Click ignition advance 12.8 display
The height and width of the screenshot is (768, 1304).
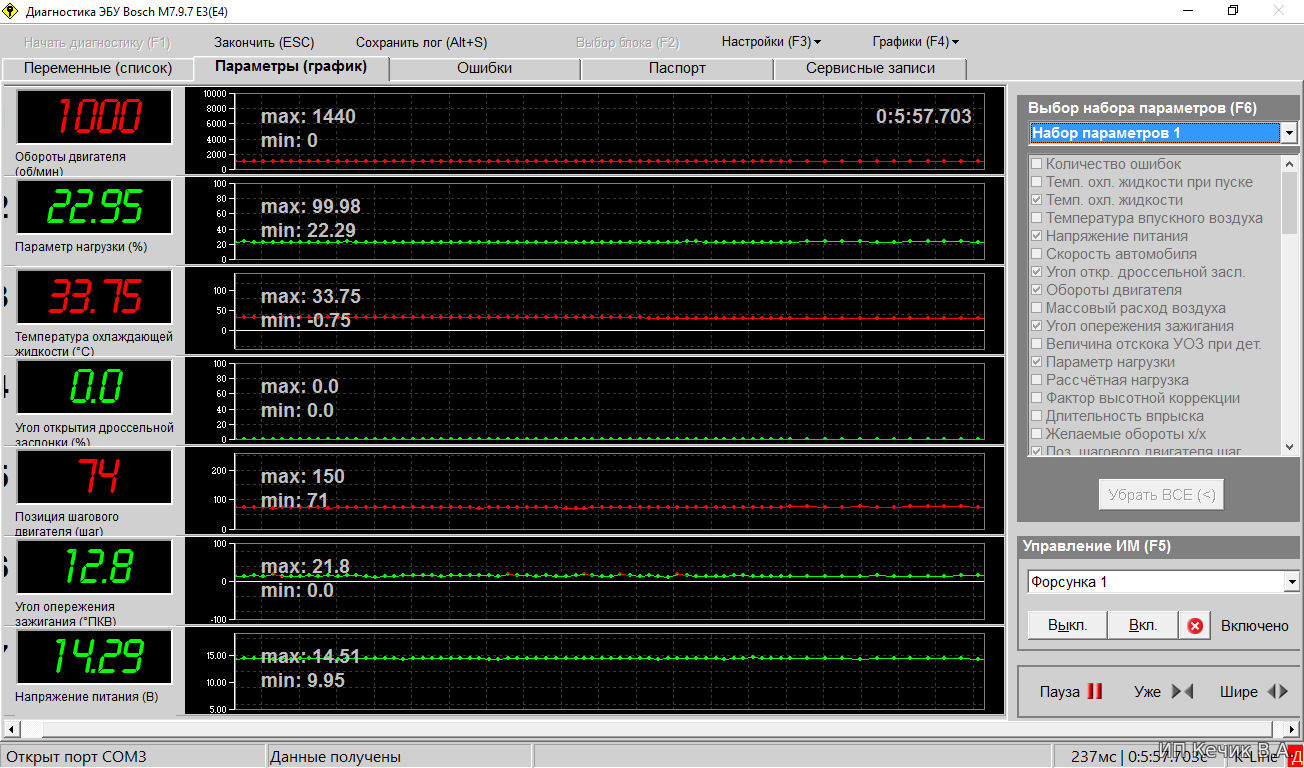pos(95,567)
